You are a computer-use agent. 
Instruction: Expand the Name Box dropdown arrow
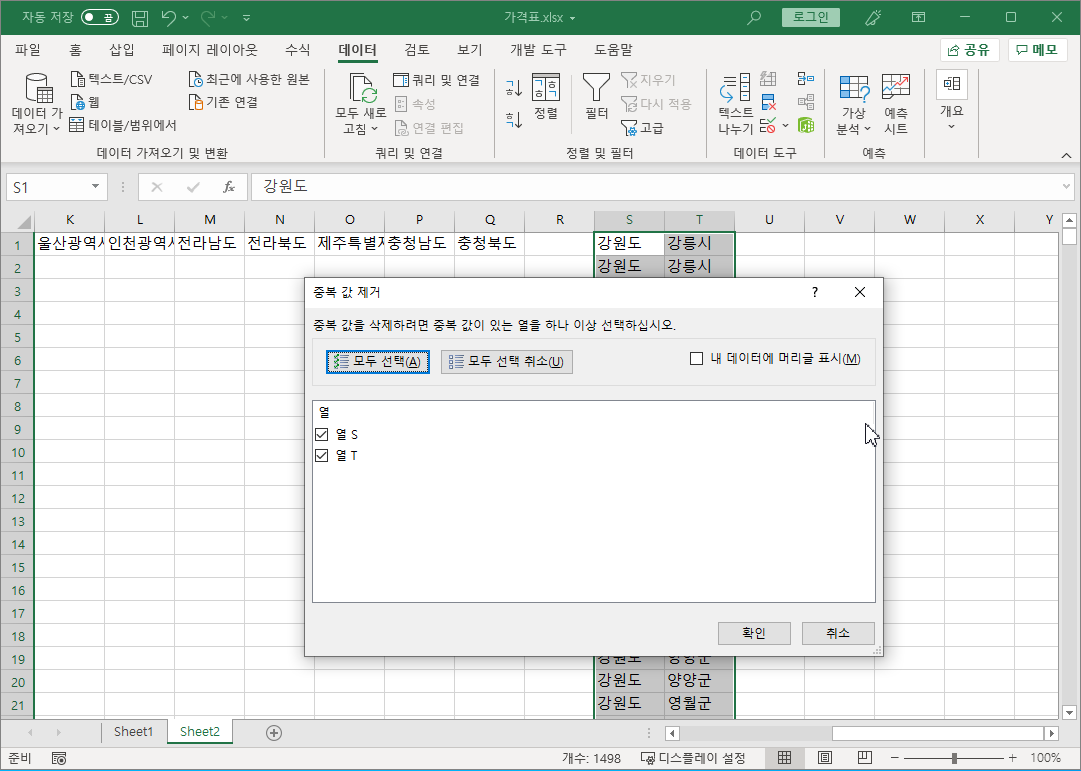95,187
